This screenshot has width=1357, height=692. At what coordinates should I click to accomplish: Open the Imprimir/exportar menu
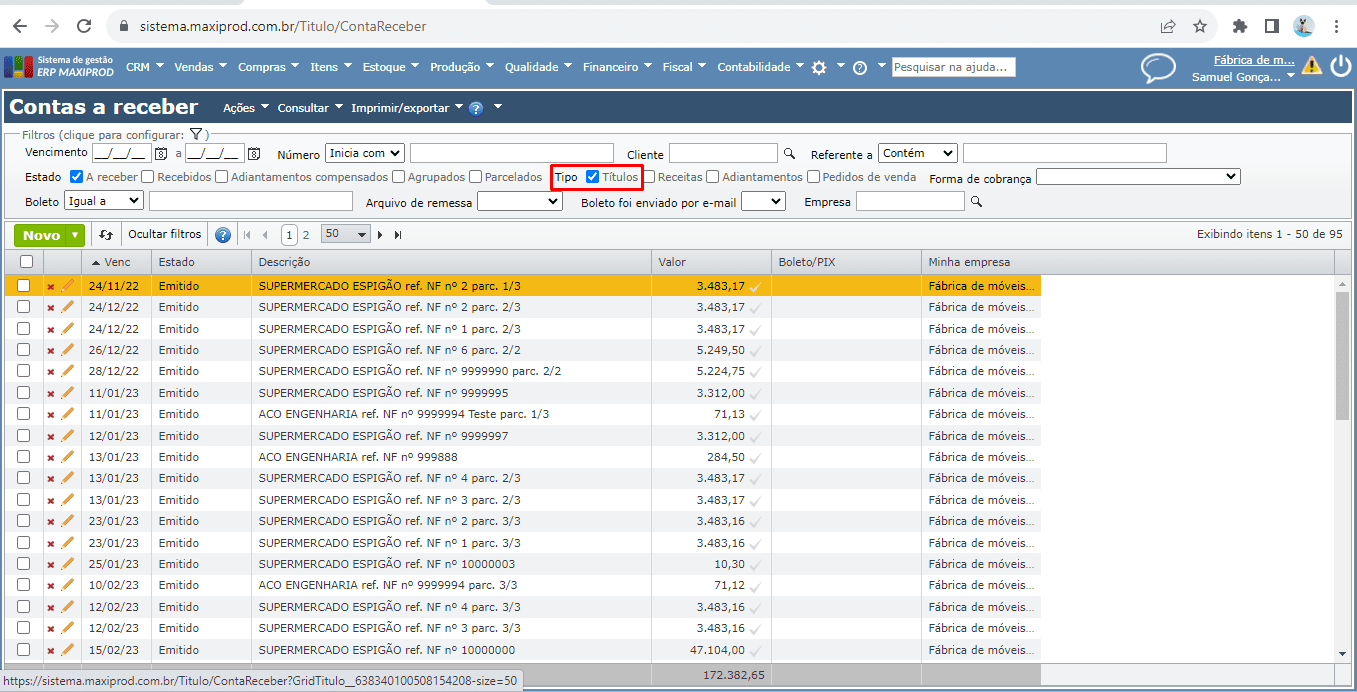coord(400,108)
